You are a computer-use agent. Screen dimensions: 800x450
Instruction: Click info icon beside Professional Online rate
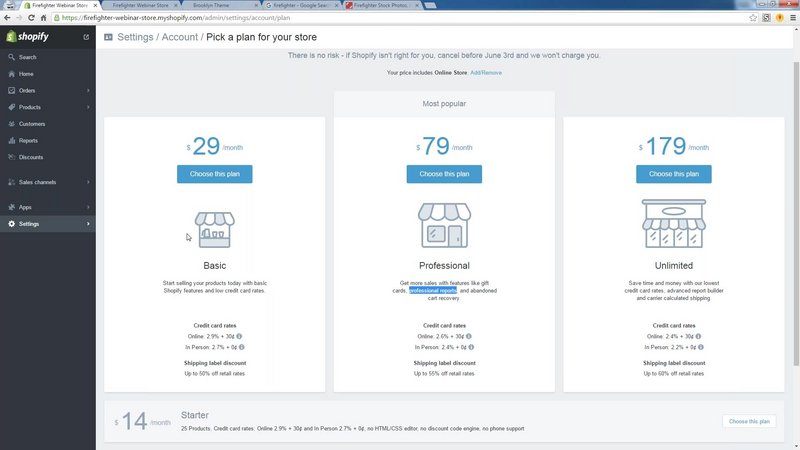[x=469, y=336]
